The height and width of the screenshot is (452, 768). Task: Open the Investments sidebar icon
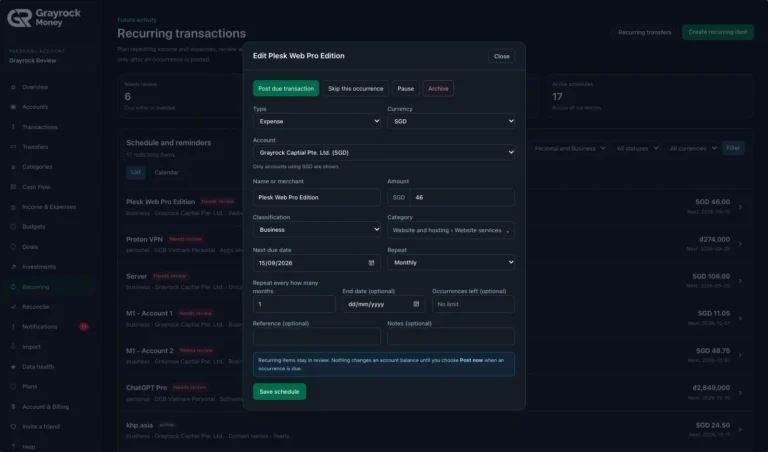tap(13, 267)
